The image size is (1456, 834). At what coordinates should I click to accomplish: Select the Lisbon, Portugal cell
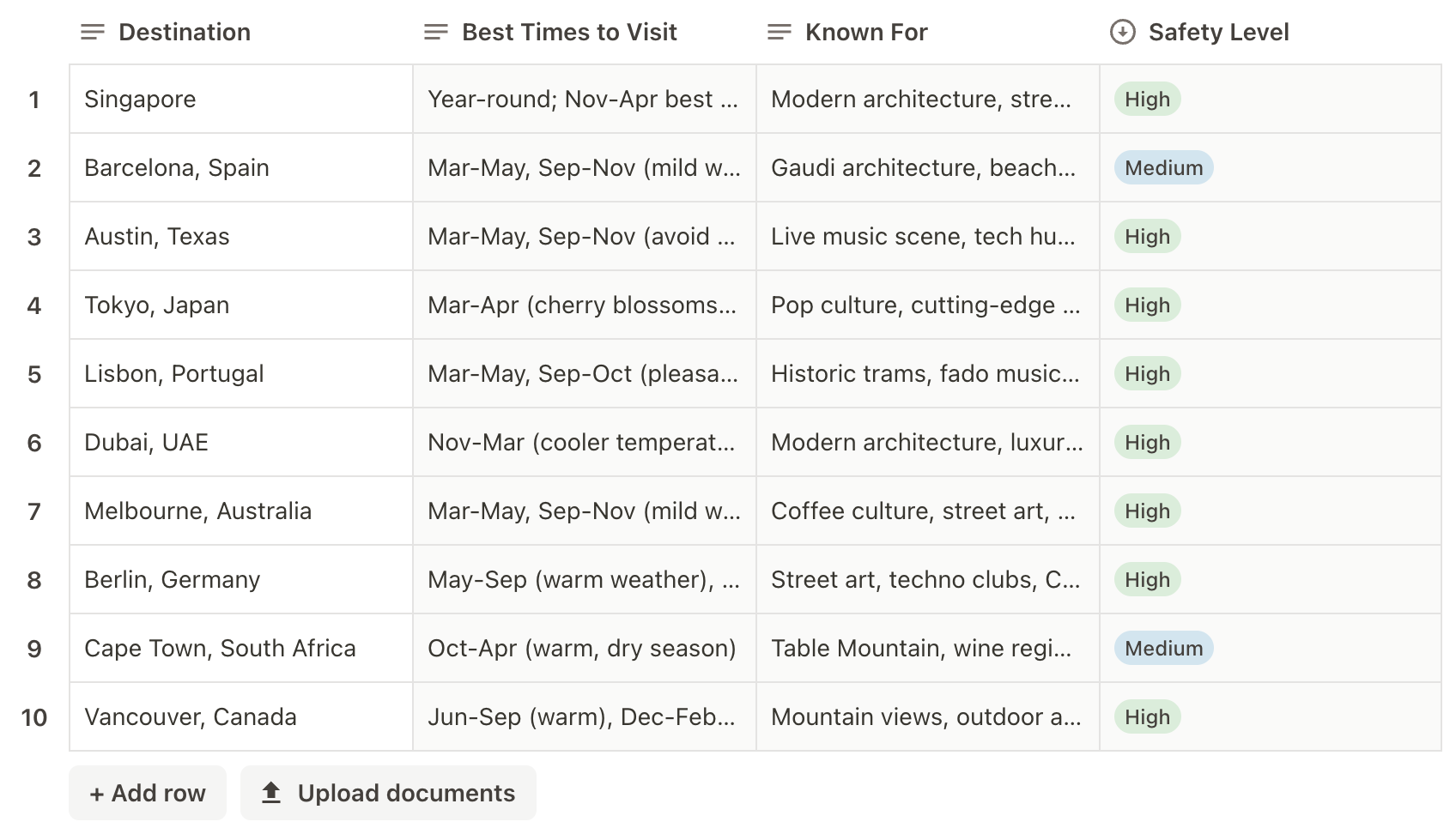click(241, 374)
